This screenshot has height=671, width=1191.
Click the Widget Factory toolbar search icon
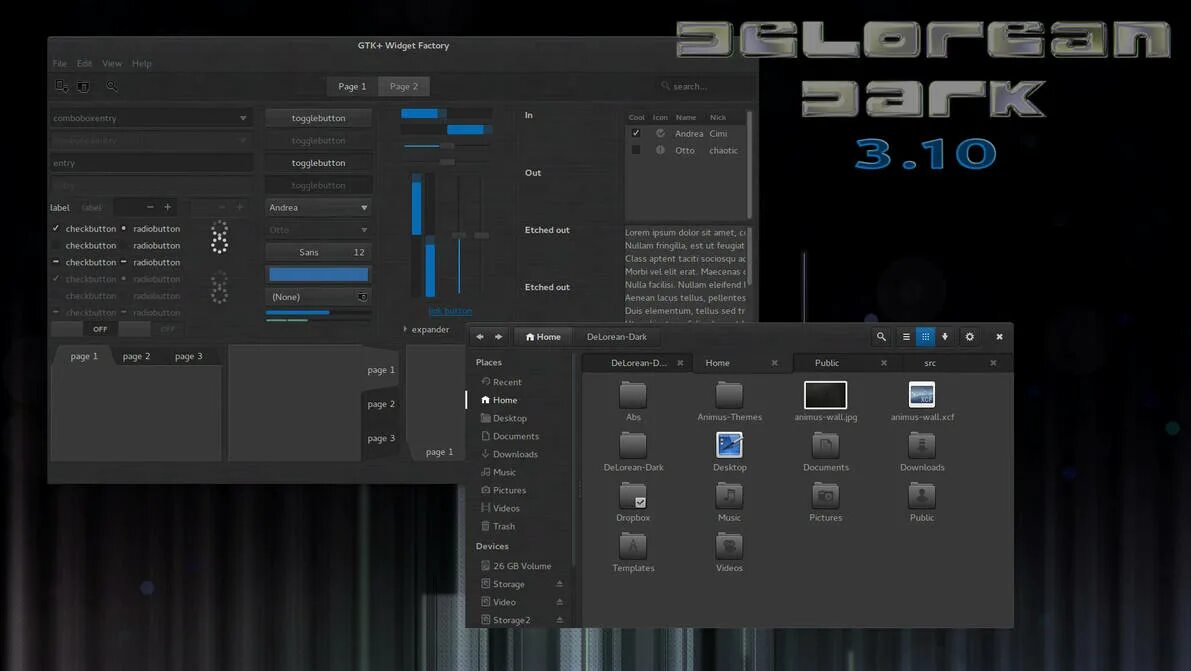tap(112, 86)
